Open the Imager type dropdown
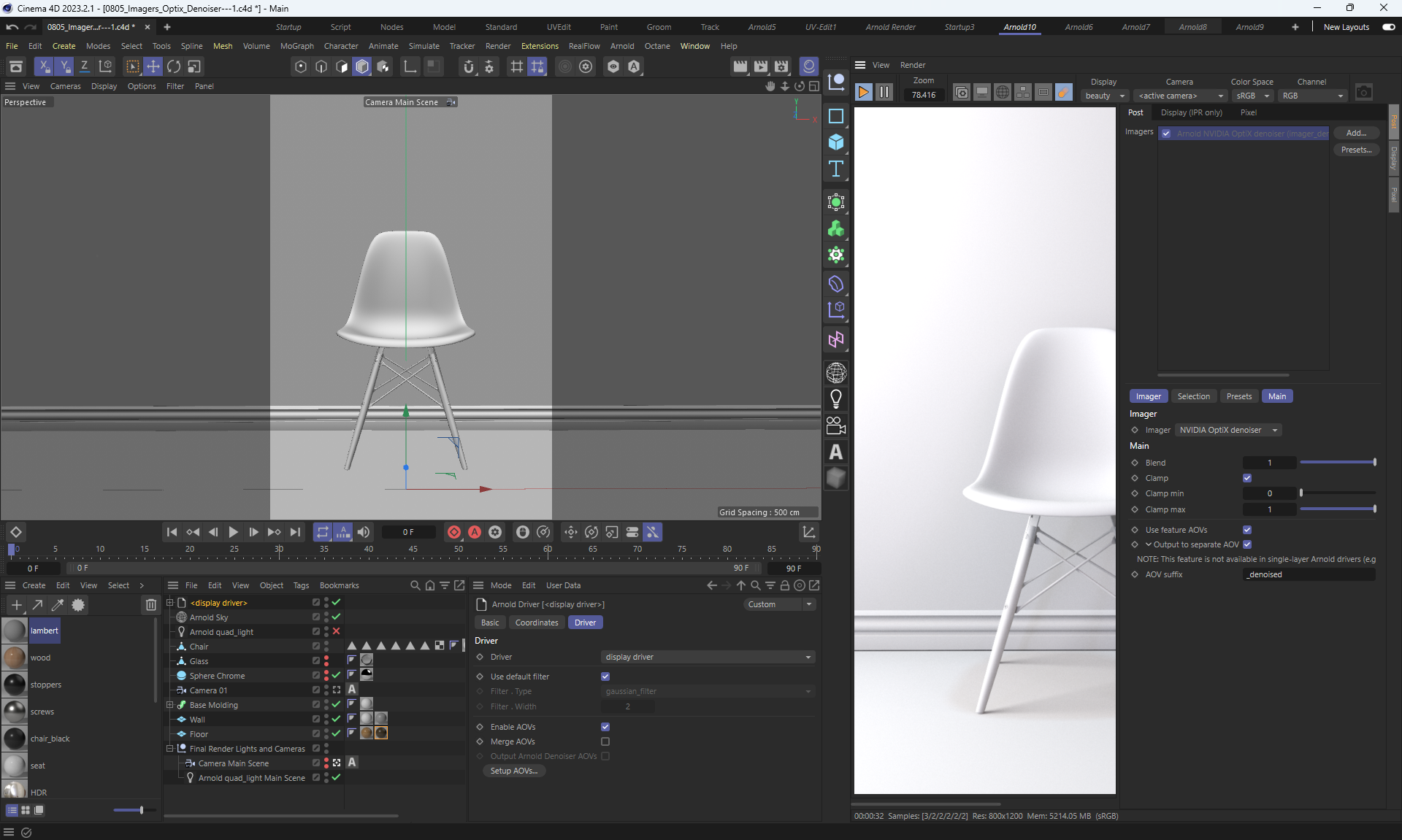The height and width of the screenshot is (840, 1402). pyautogui.click(x=1228, y=430)
